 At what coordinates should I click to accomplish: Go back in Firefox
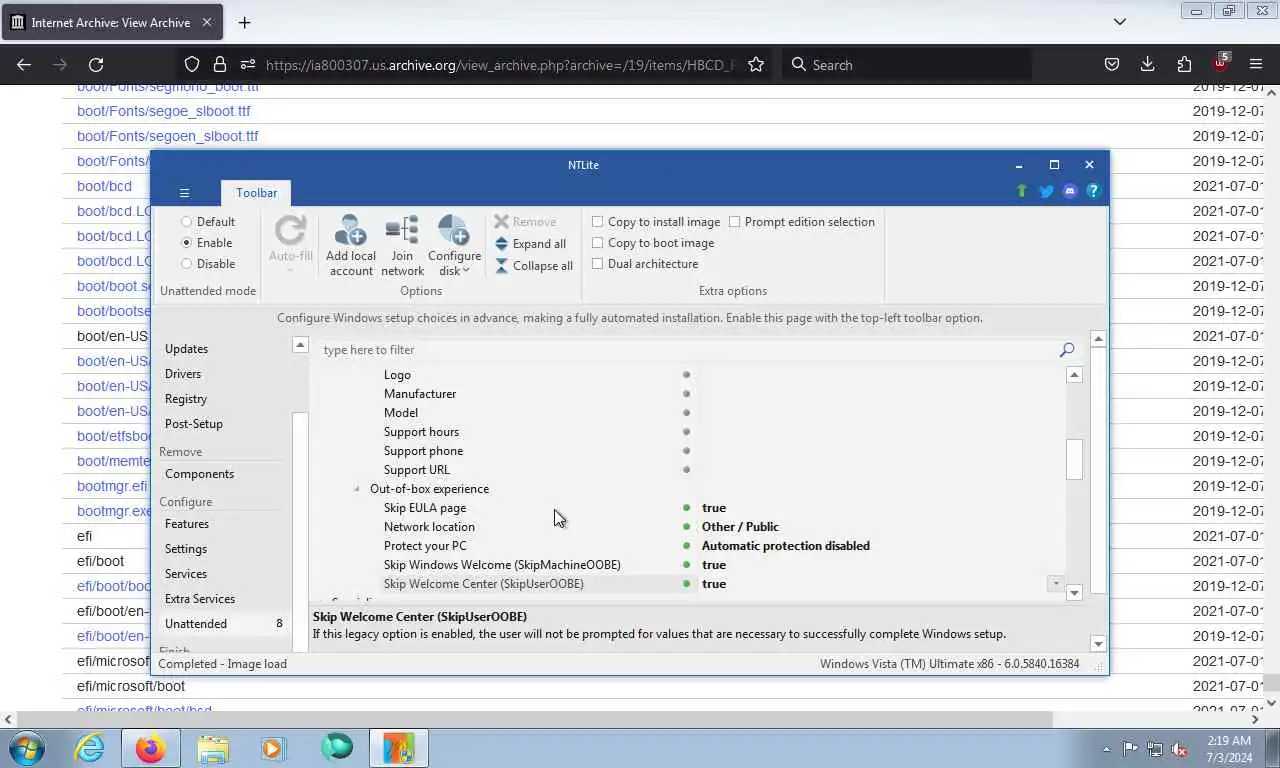pos(24,64)
